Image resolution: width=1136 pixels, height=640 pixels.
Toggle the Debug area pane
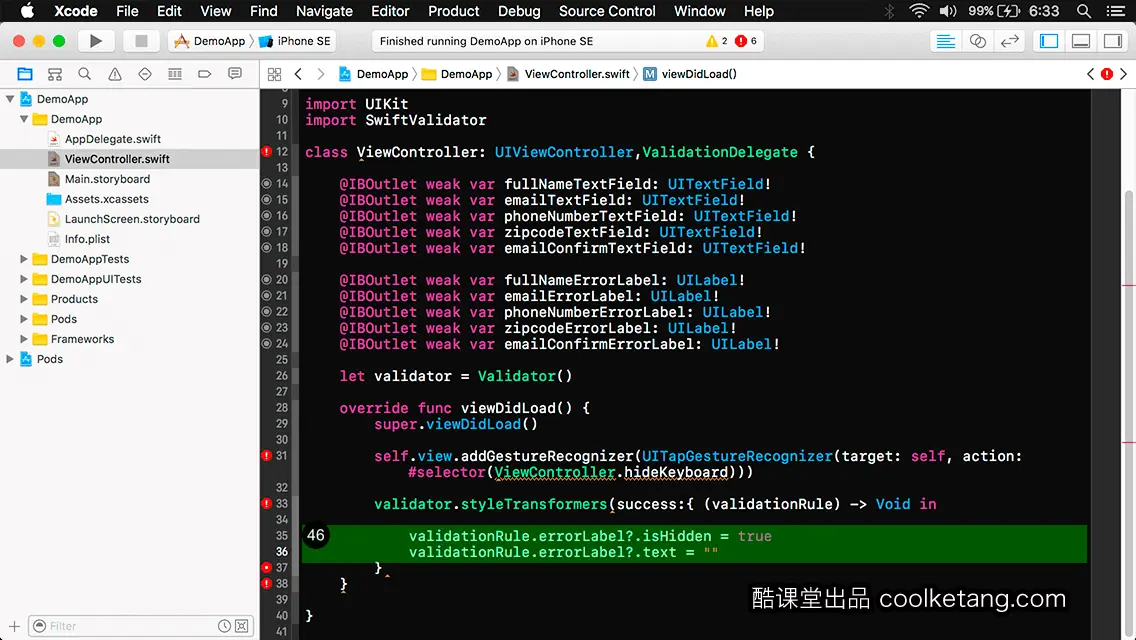[x=1081, y=41]
